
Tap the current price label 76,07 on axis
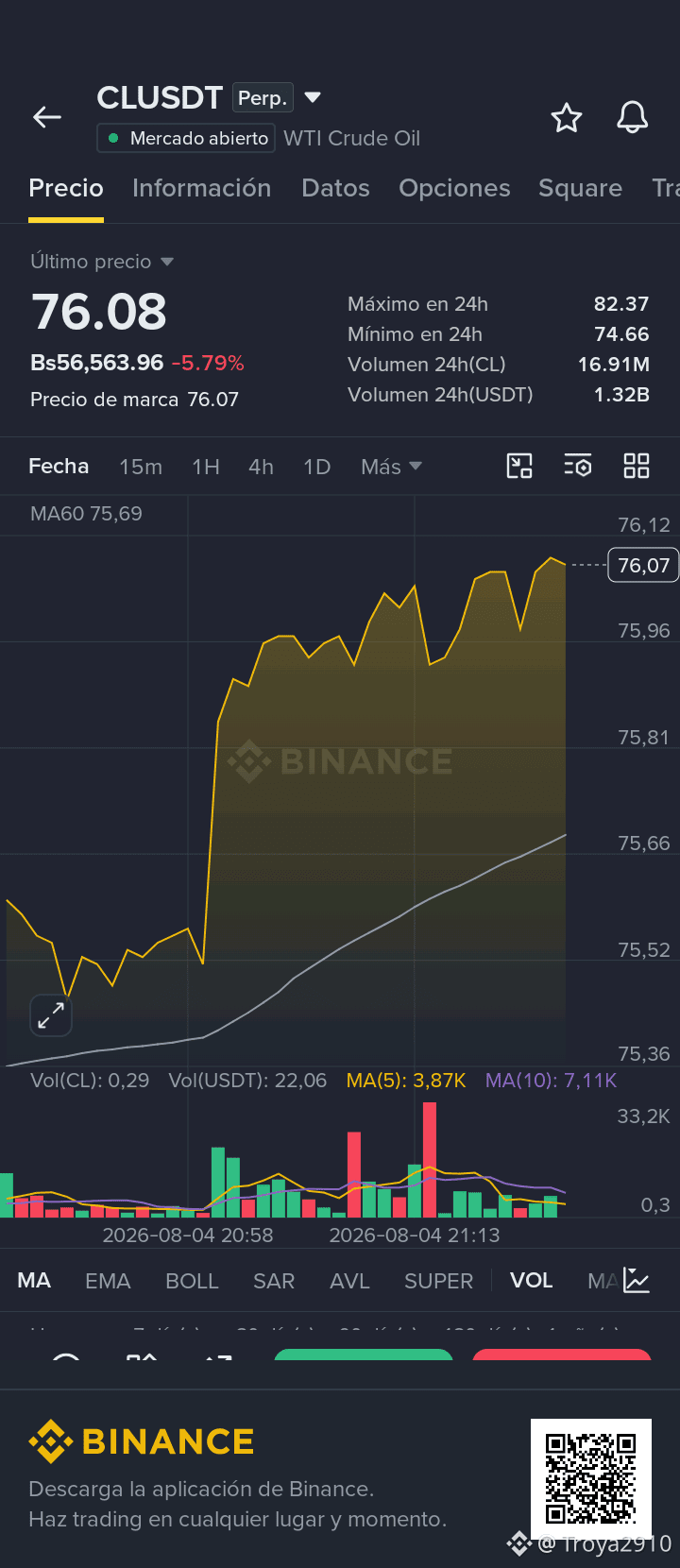click(643, 565)
